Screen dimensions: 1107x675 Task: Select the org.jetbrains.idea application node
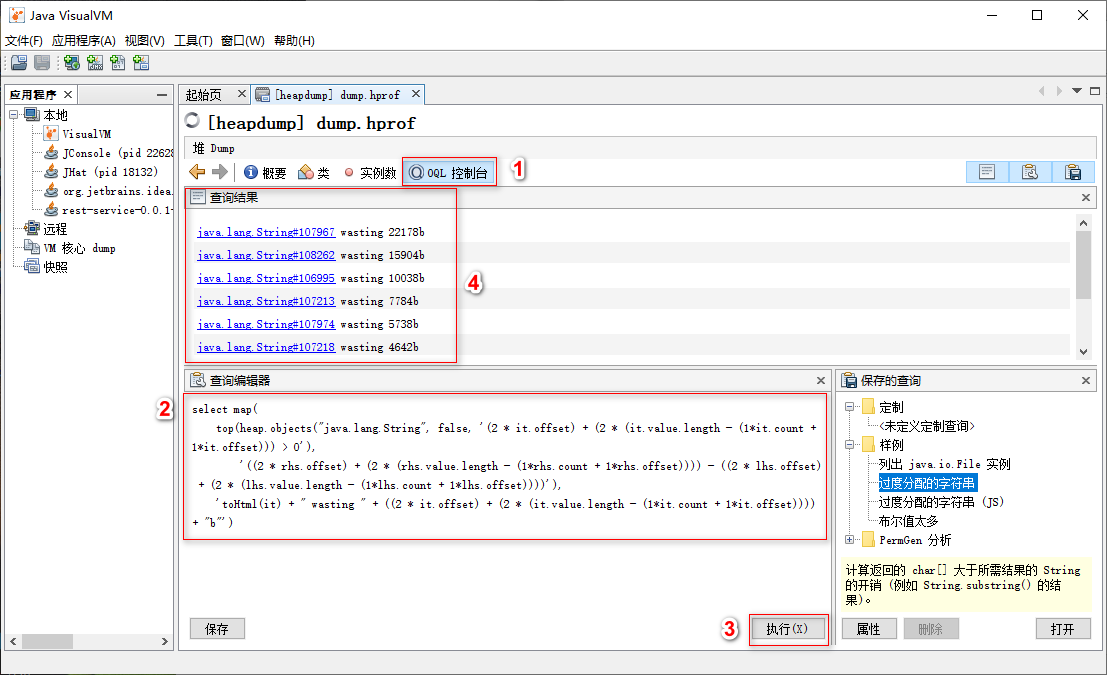[109, 191]
